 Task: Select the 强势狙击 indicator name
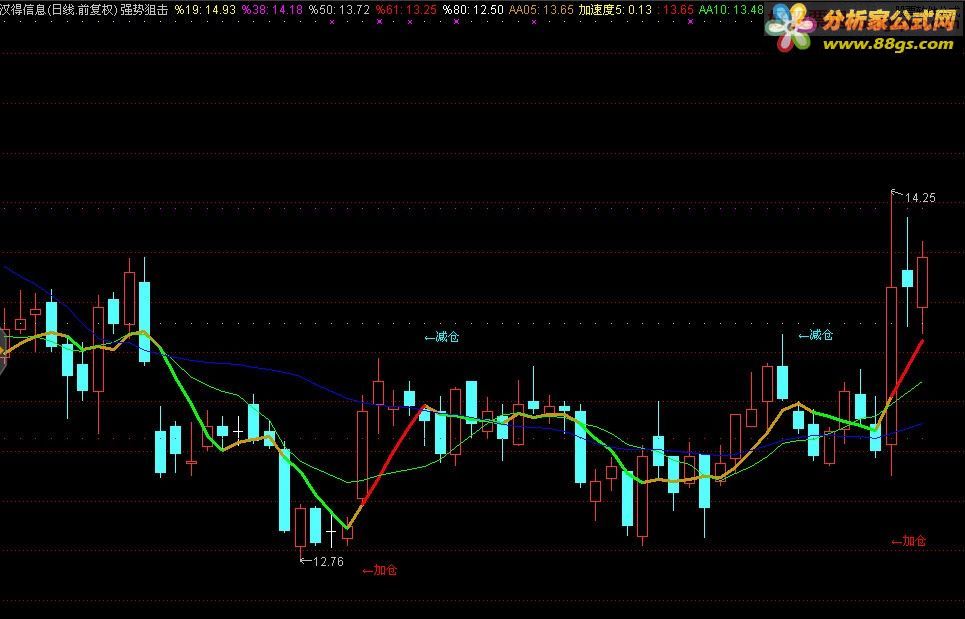click(144, 10)
